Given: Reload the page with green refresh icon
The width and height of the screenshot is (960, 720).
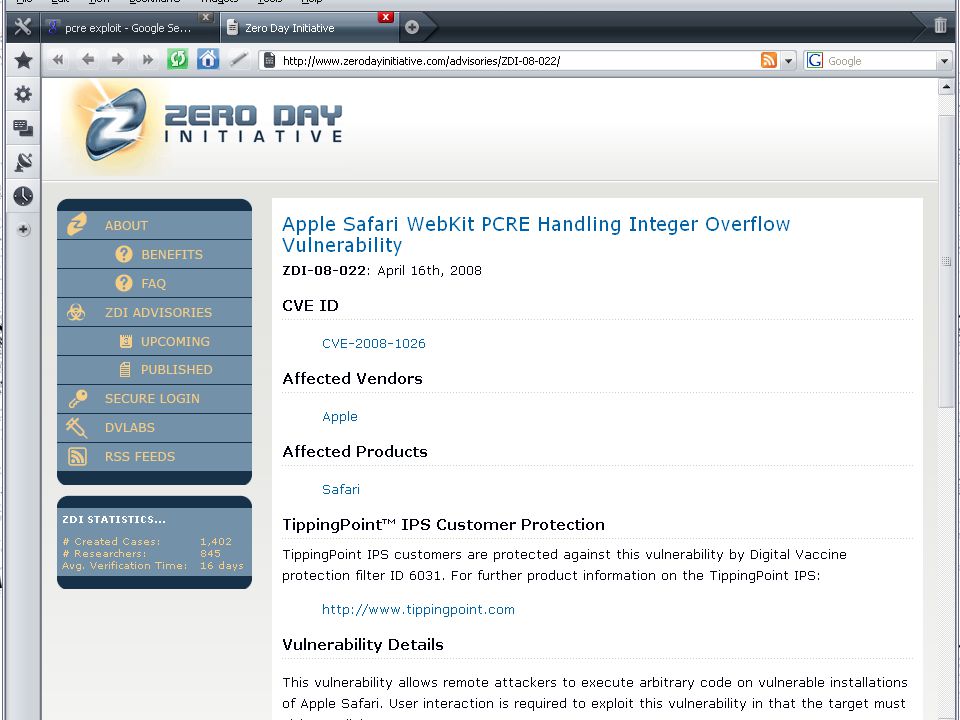Looking at the screenshot, I should point(178,59).
